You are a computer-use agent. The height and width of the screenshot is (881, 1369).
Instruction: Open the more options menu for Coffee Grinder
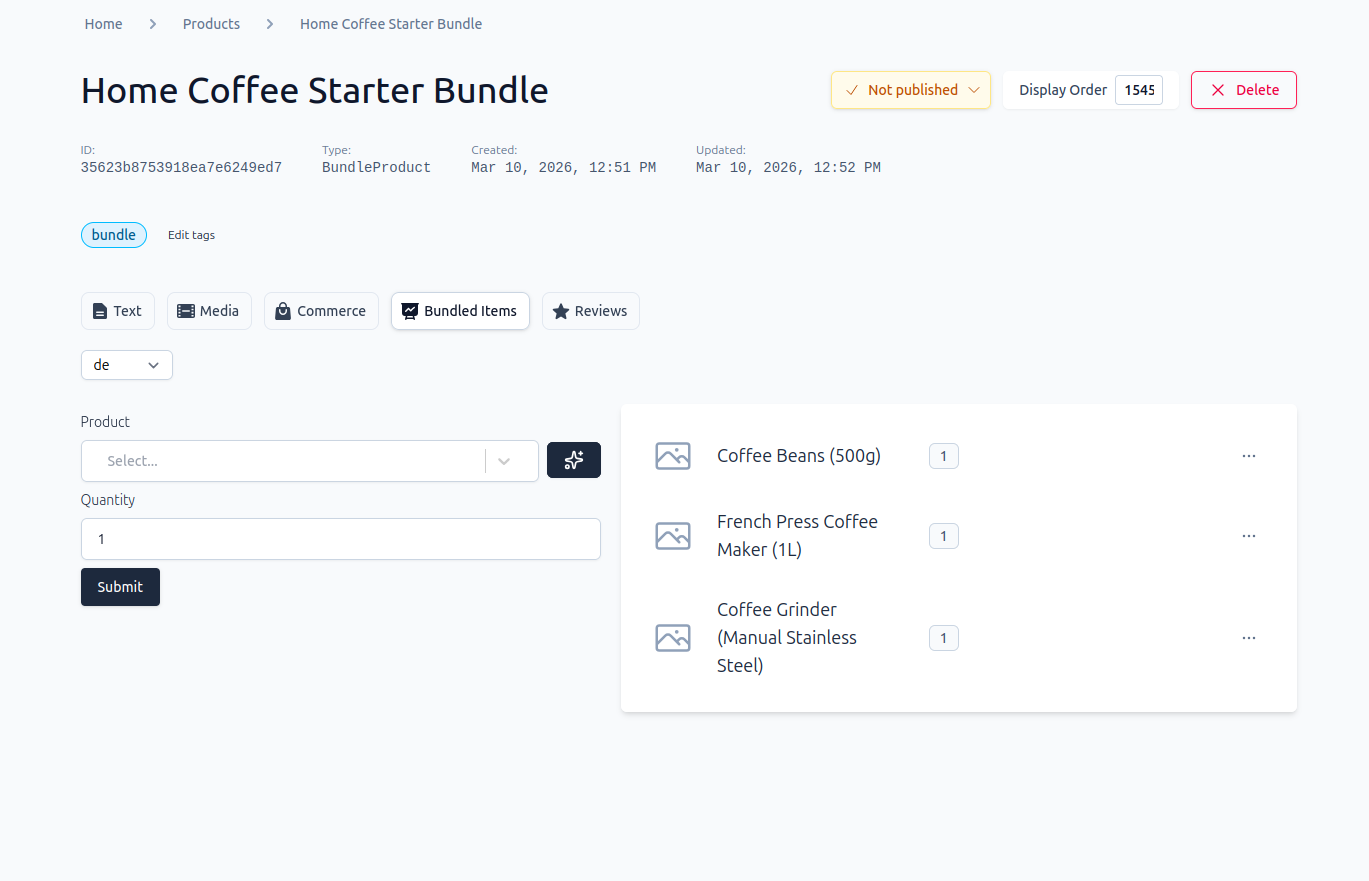[x=1248, y=638]
